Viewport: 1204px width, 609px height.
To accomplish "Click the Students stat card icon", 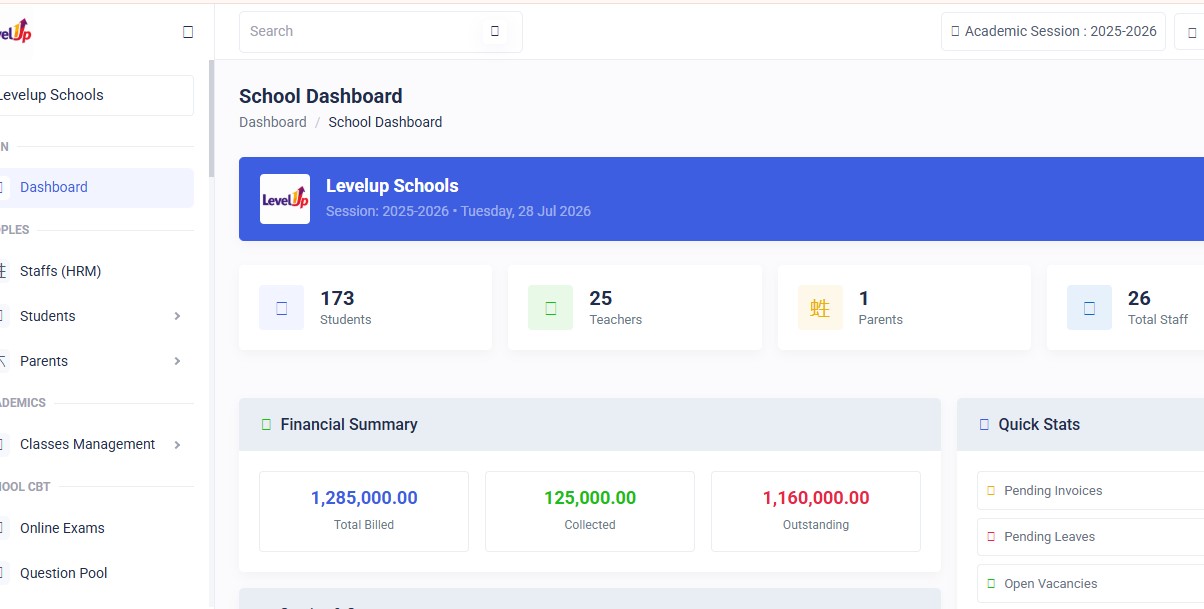I will pyautogui.click(x=281, y=308).
